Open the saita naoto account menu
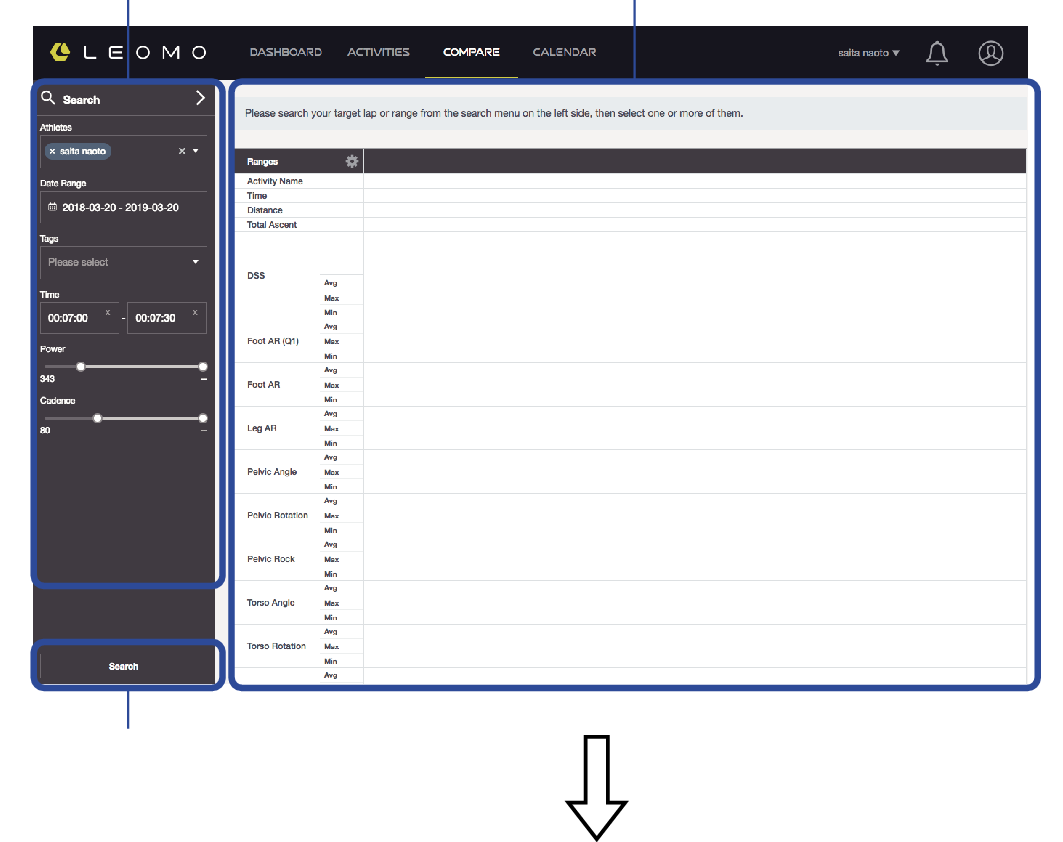 click(868, 53)
